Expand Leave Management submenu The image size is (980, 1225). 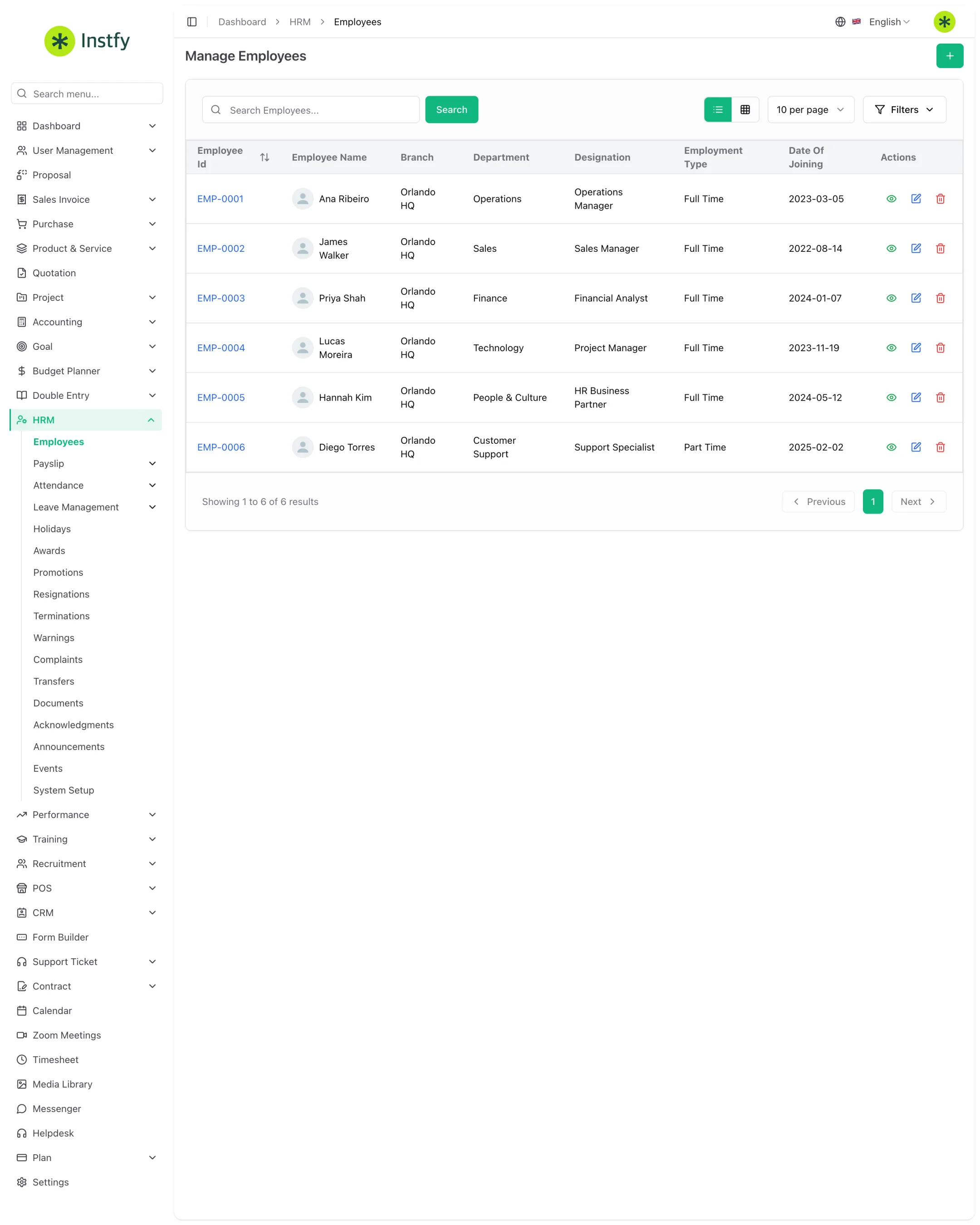point(94,507)
